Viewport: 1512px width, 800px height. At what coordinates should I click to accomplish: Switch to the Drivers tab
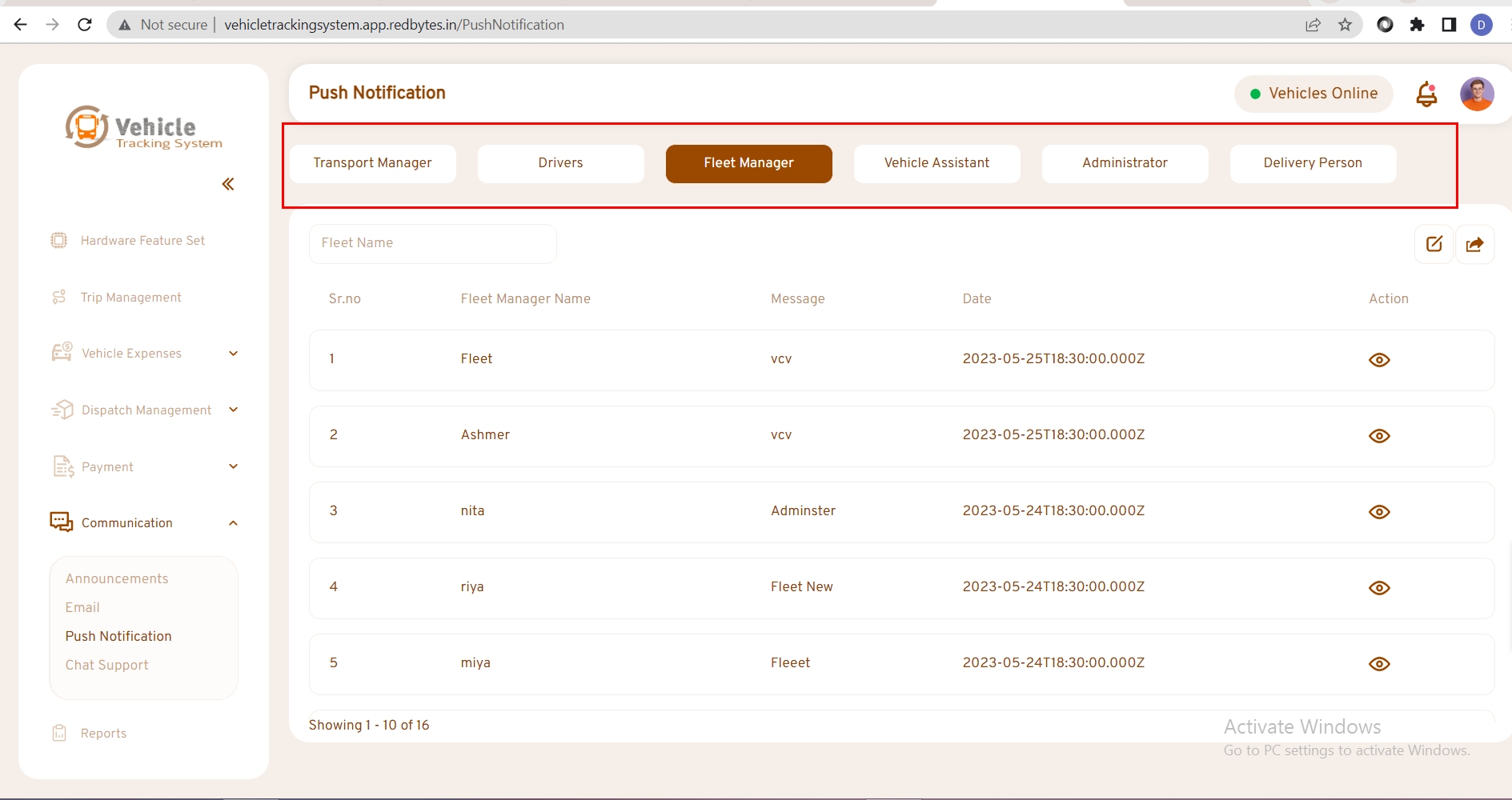point(560,163)
